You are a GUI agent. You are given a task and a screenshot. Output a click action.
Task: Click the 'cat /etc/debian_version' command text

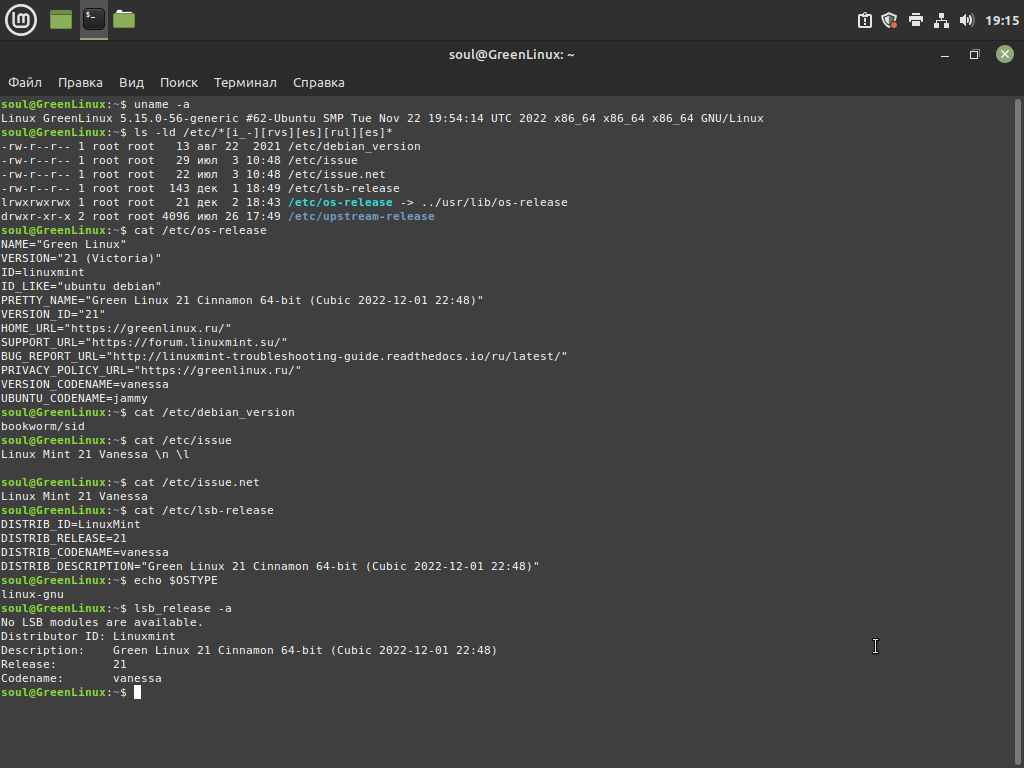214,413
